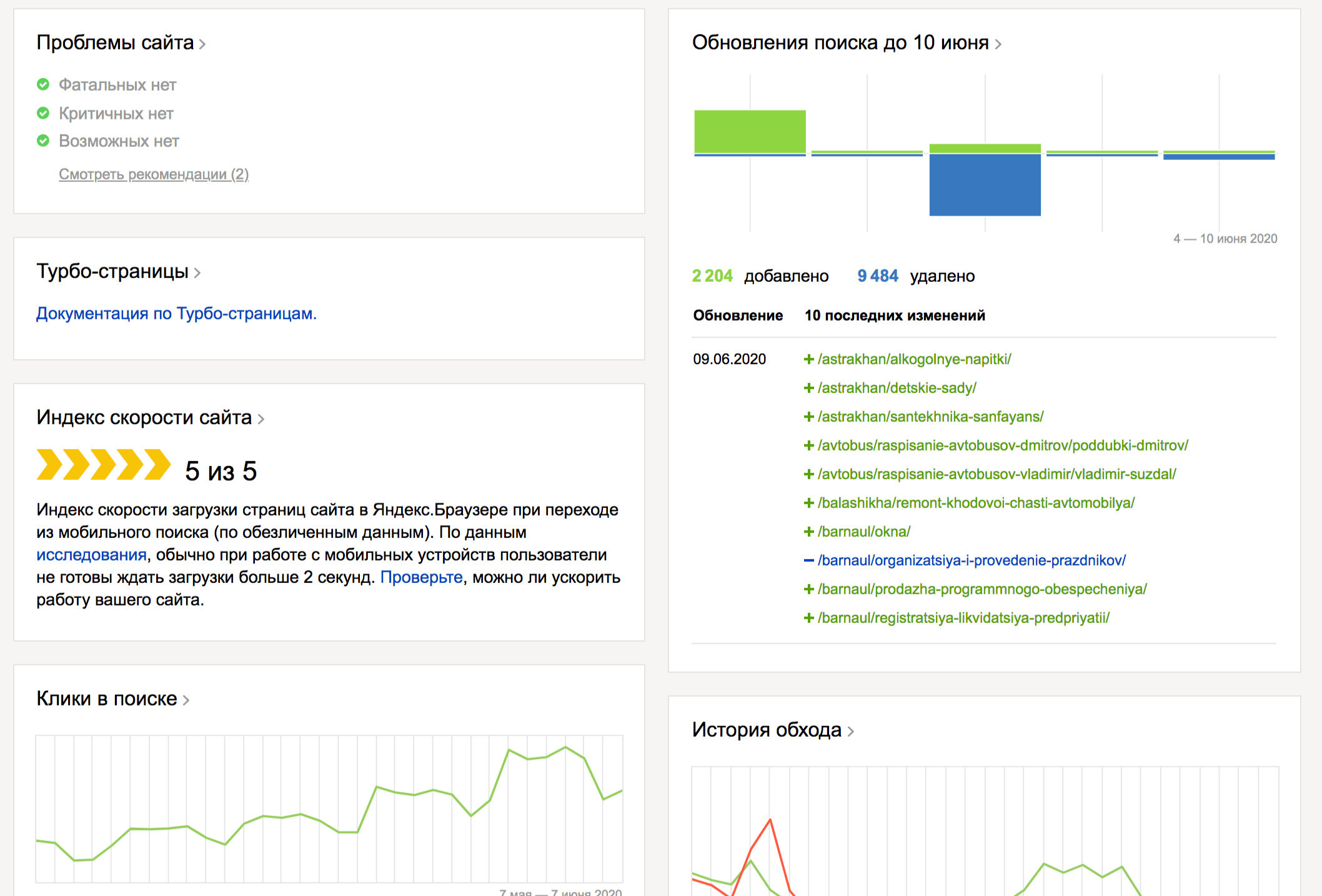1322x896 pixels.
Task: Expand Индекс скорости сайта chevron
Action: pos(261,419)
